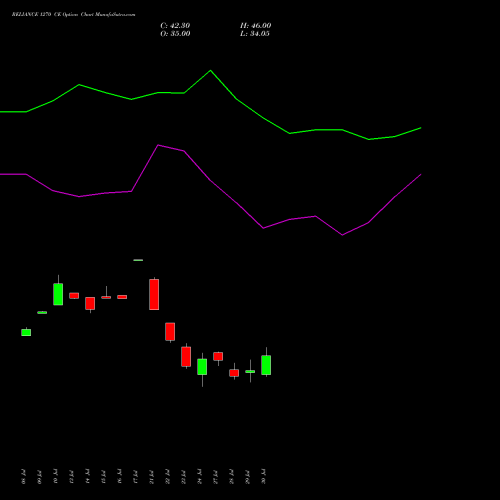Image resolution: width=500 pixels, height=500 pixels.
Task: Click the peak of the green indicator line
Action: [210, 70]
